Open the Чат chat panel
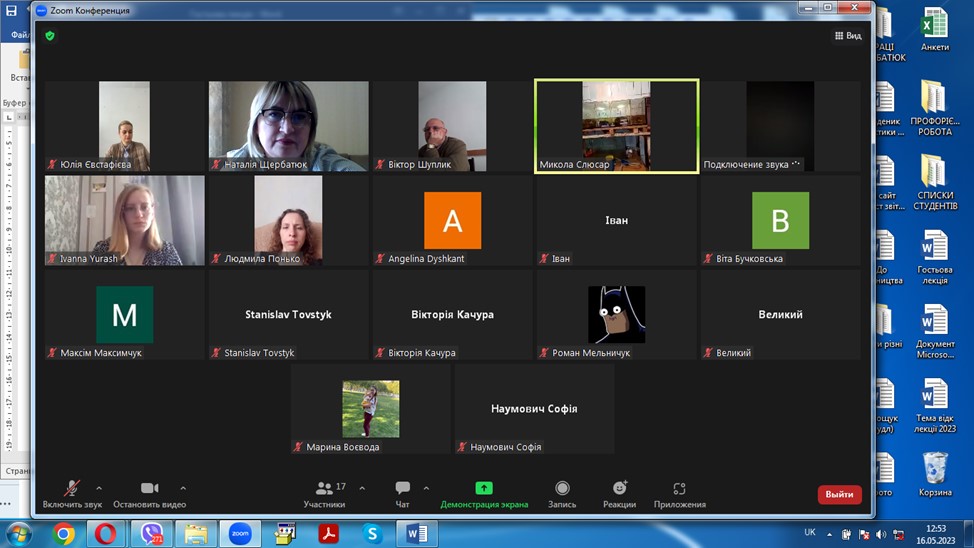 click(402, 493)
